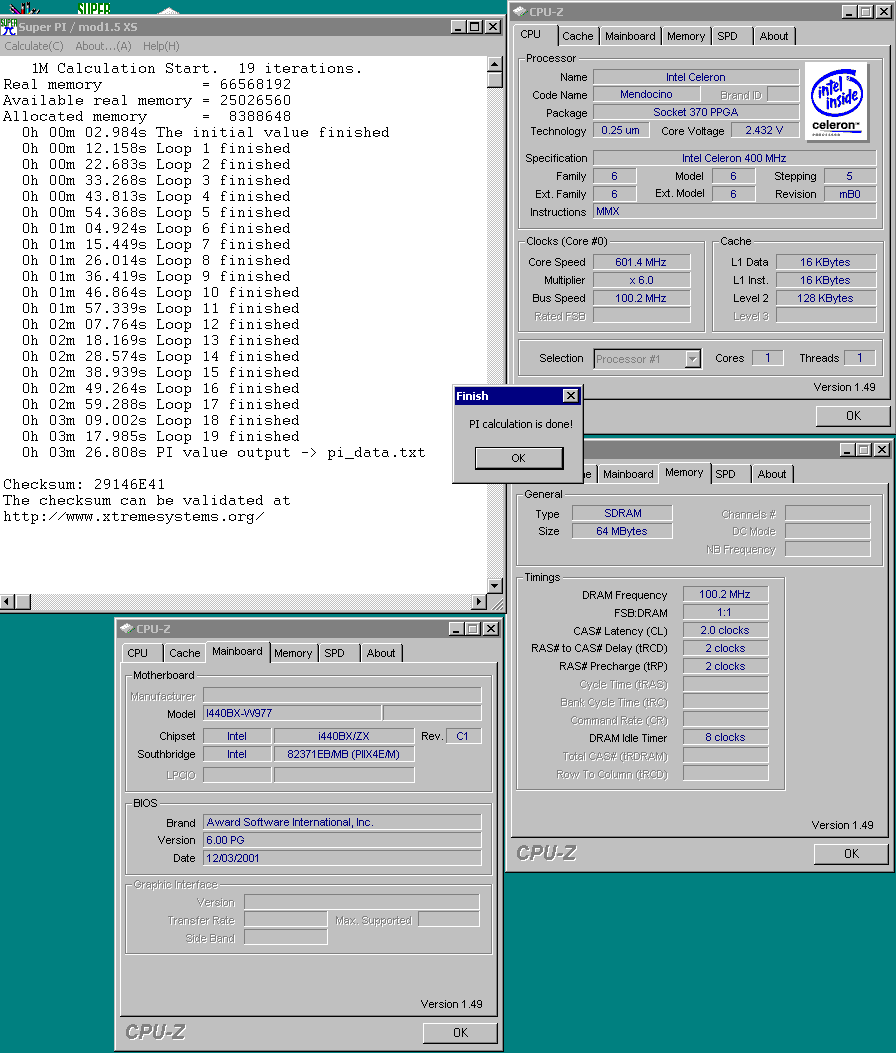Open About menu in Super PI

click(103, 46)
